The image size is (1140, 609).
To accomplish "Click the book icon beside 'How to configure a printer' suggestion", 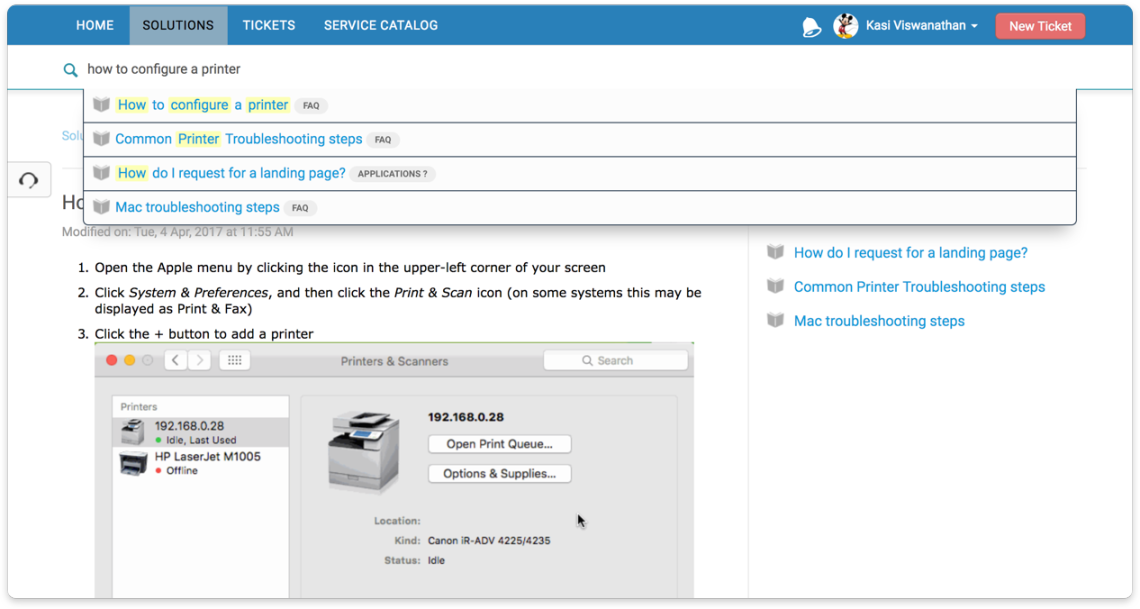I will tap(101, 104).
